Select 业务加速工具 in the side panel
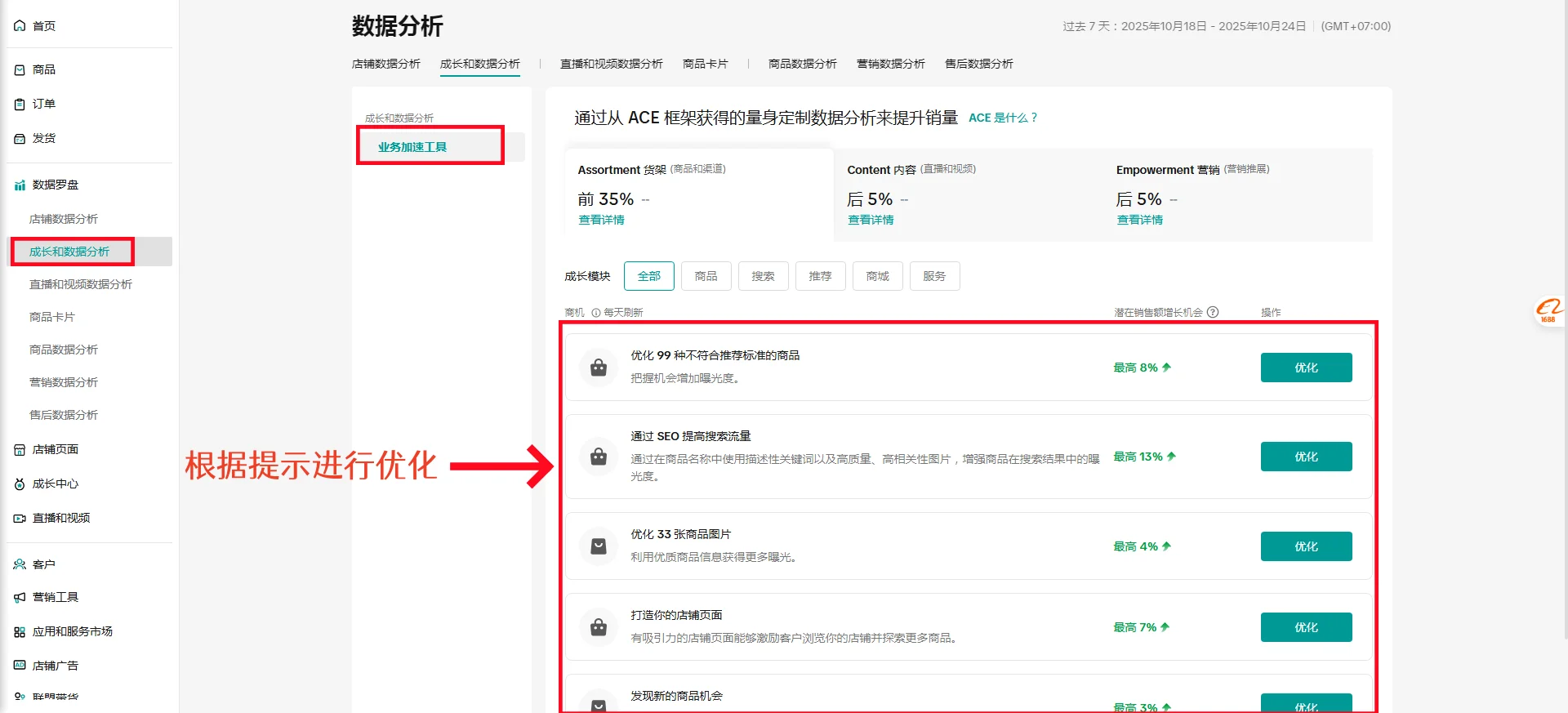1568x713 pixels. (412, 147)
